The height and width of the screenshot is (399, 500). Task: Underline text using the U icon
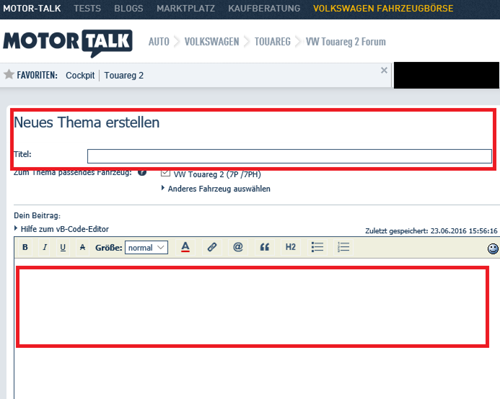tap(63, 247)
